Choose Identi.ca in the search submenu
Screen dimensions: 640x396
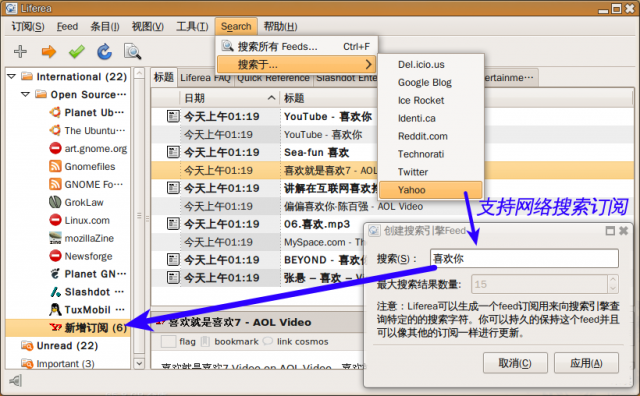point(431,118)
